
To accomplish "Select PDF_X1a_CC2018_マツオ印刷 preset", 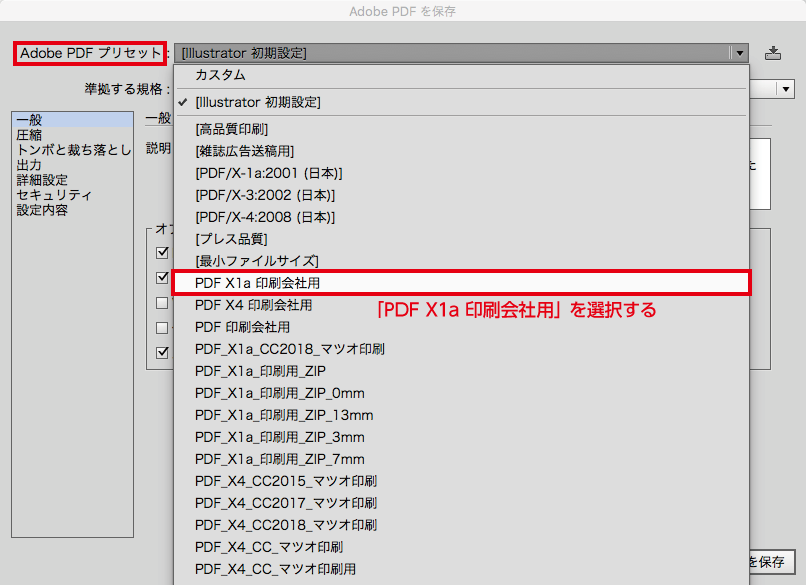I will pyautogui.click(x=461, y=350).
